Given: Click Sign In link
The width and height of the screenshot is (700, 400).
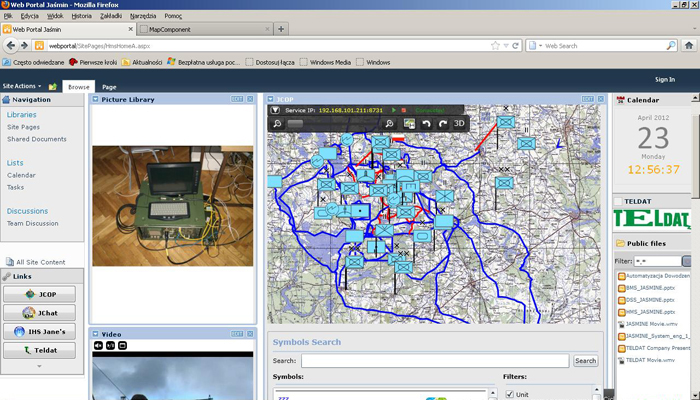Looking at the screenshot, I should 665,79.
